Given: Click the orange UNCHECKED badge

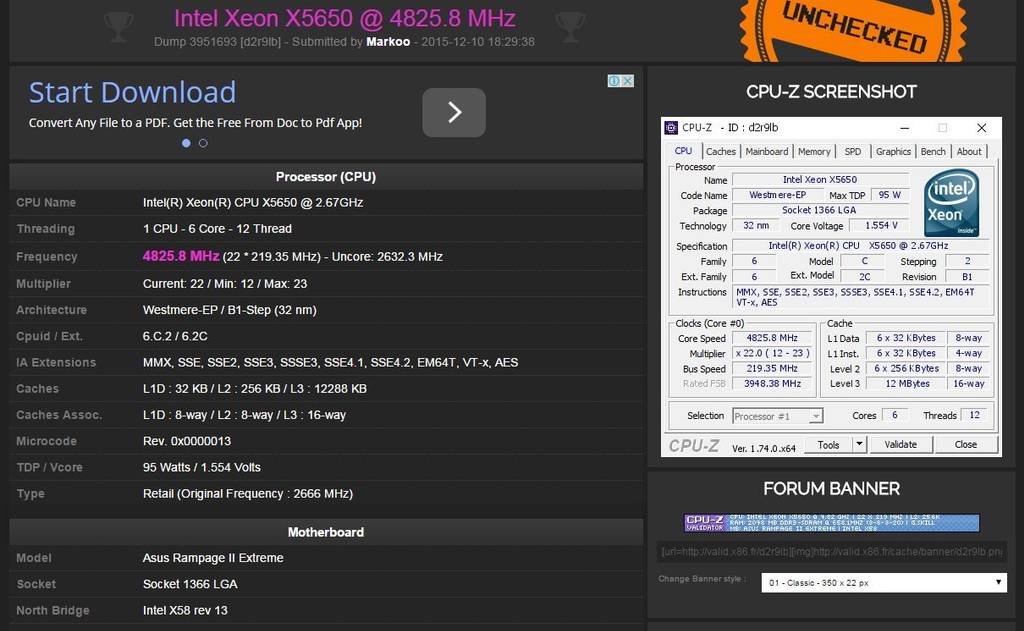Looking at the screenshot, I should point(853,29).
